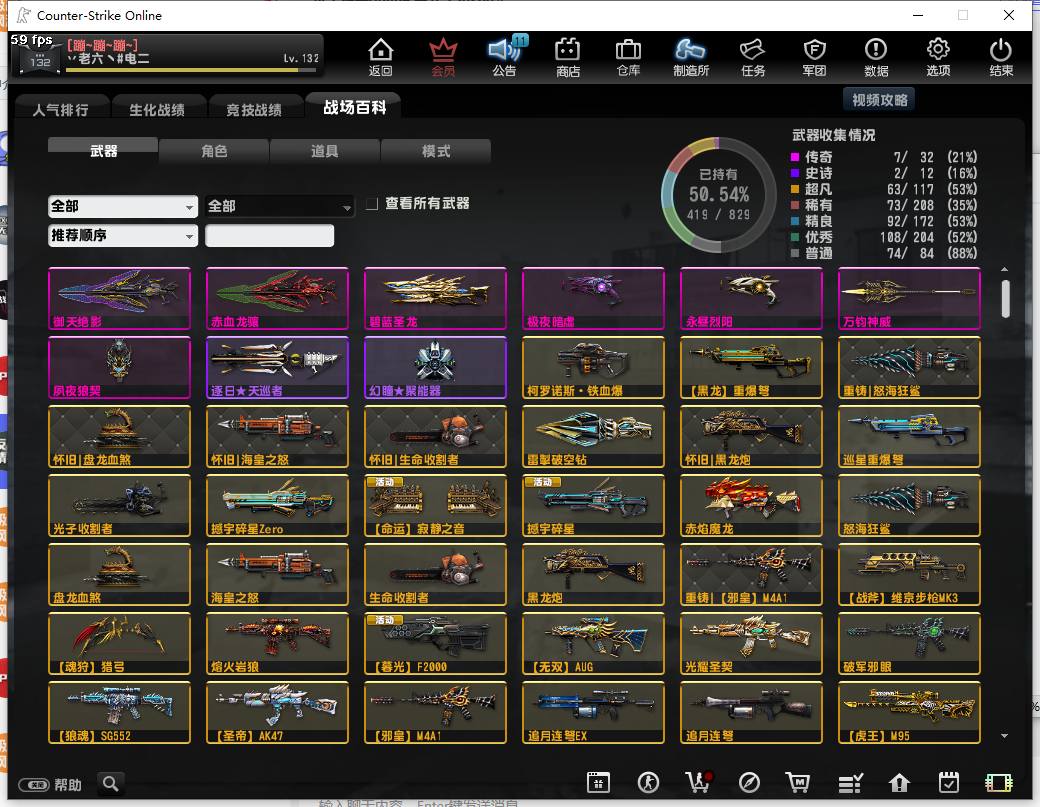Switch to the 生化战绩 tab
Image resolution: width=1040 pixels, height=807 pixels.
157,109
